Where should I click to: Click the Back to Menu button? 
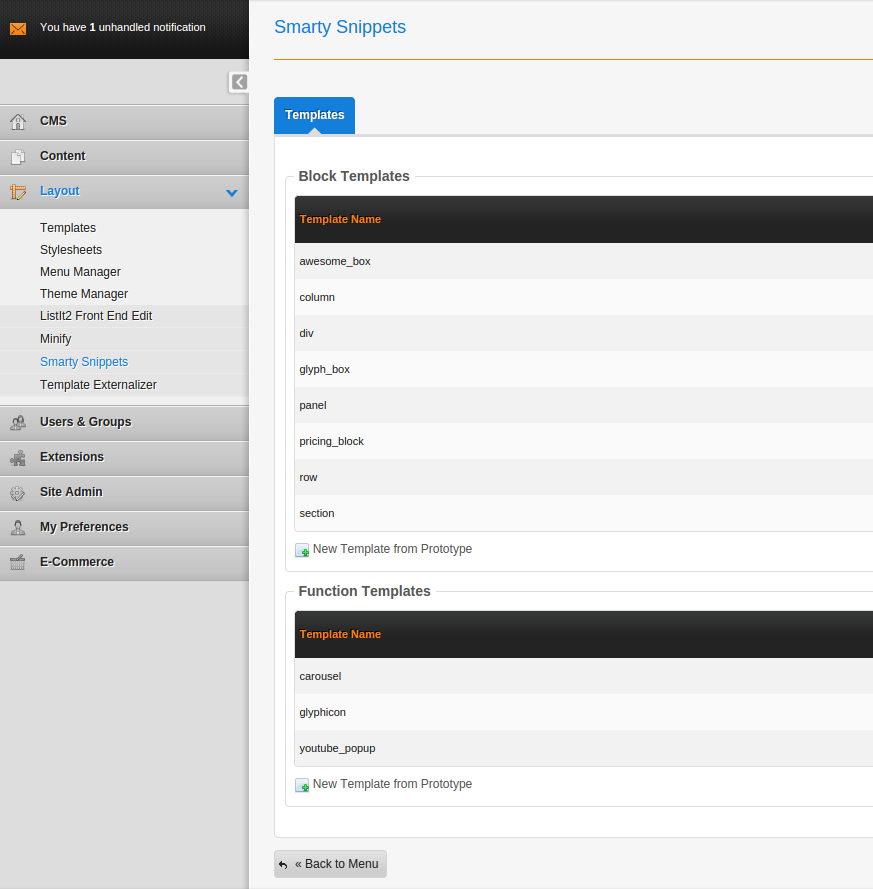[x=330, y=863]
